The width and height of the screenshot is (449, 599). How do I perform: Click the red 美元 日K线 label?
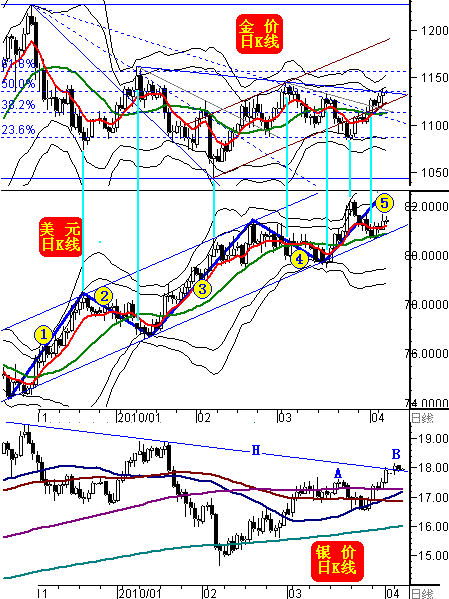(x=60, y=237)
